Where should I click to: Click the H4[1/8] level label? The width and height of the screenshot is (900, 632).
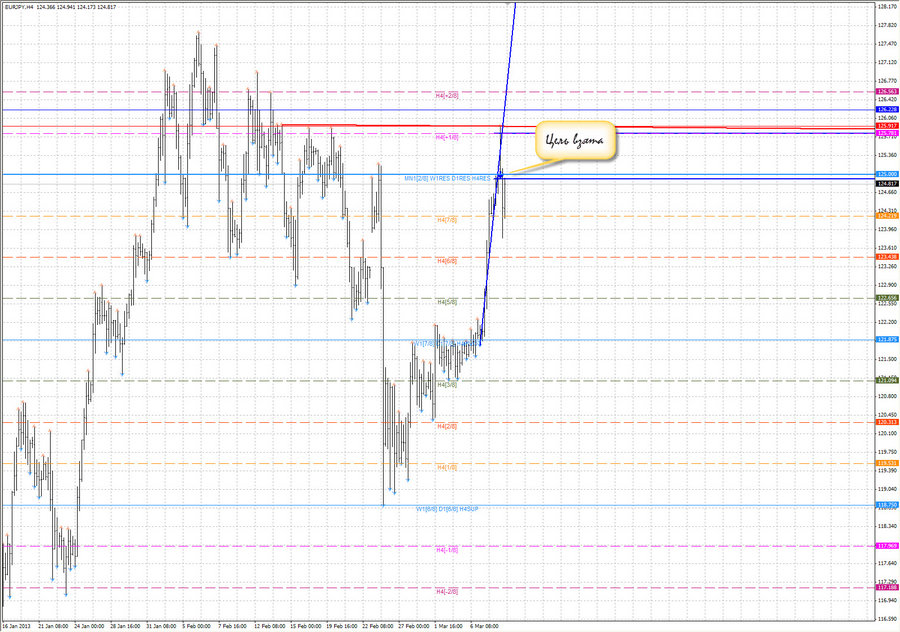(x=445, y=466)
